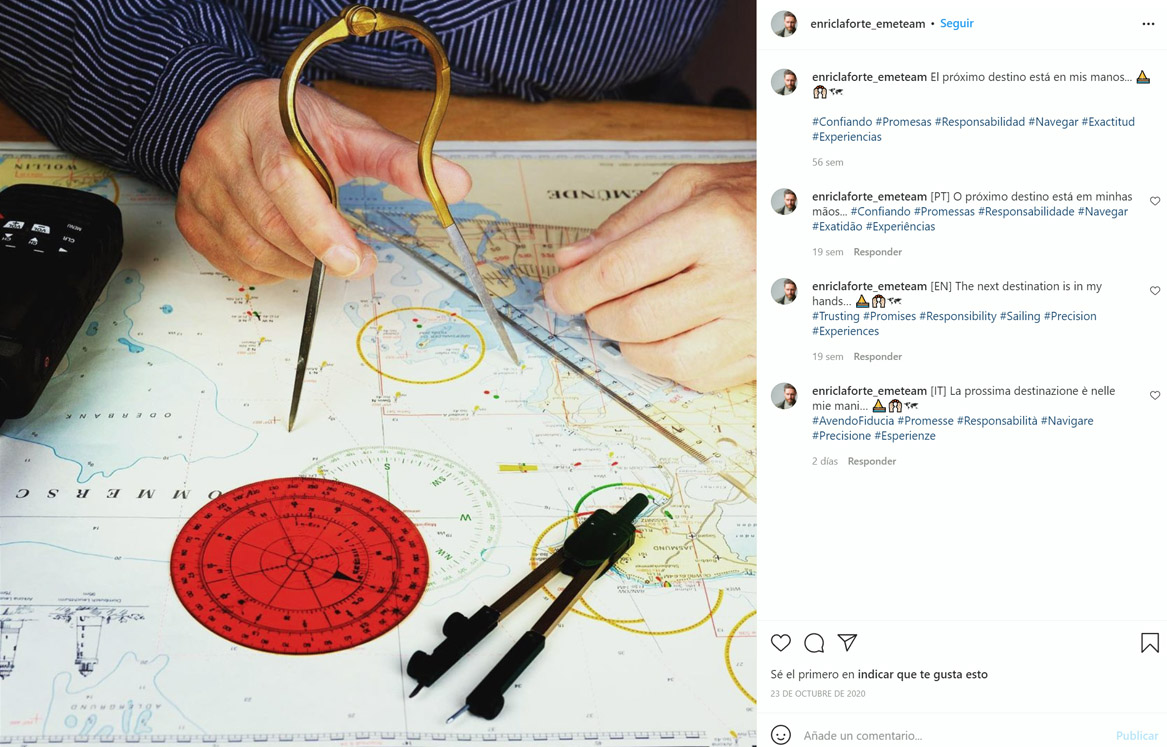This screenshot has width=1167, height=747.
Task: Open the post's nautical chart photo
Action: click(x=378, y=374)
